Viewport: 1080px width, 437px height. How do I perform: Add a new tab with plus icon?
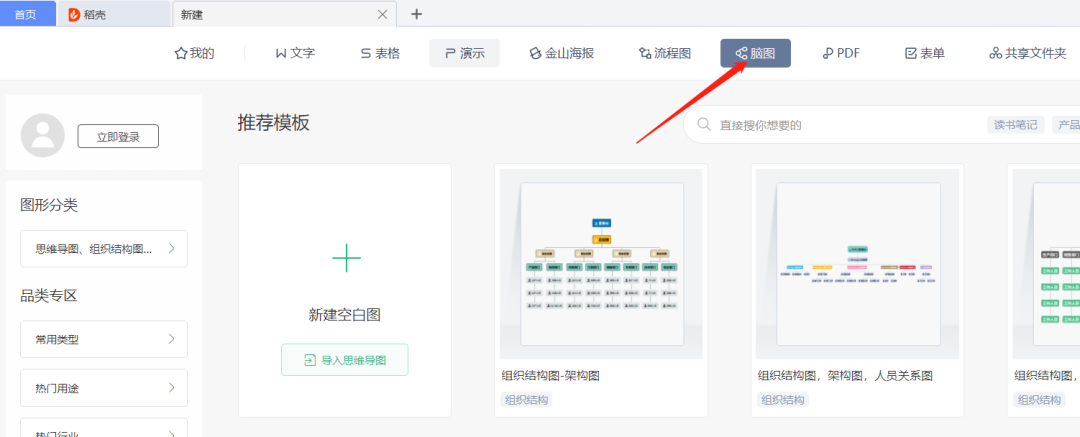tap(416, 14)
